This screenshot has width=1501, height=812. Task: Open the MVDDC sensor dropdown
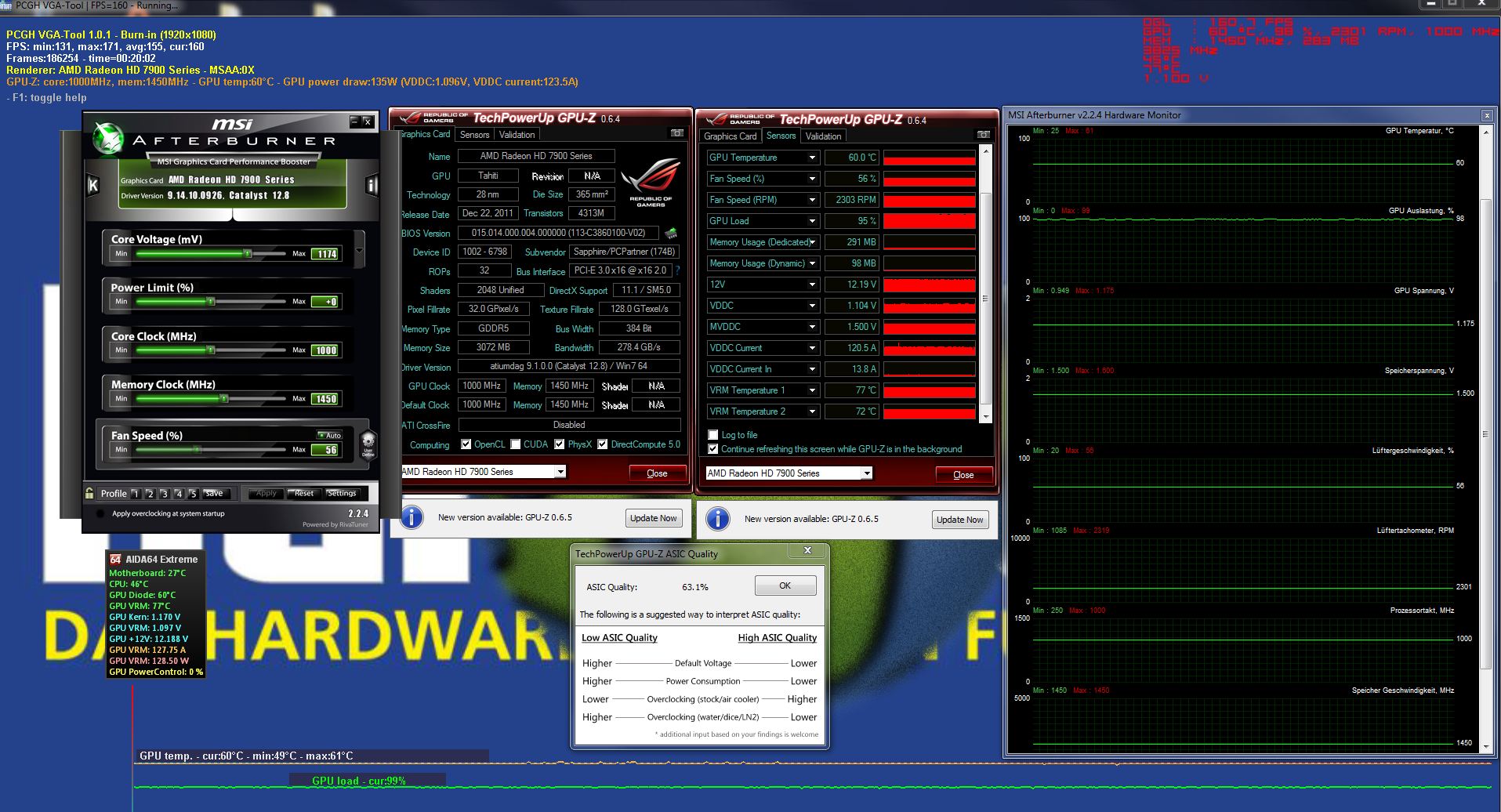812,327
